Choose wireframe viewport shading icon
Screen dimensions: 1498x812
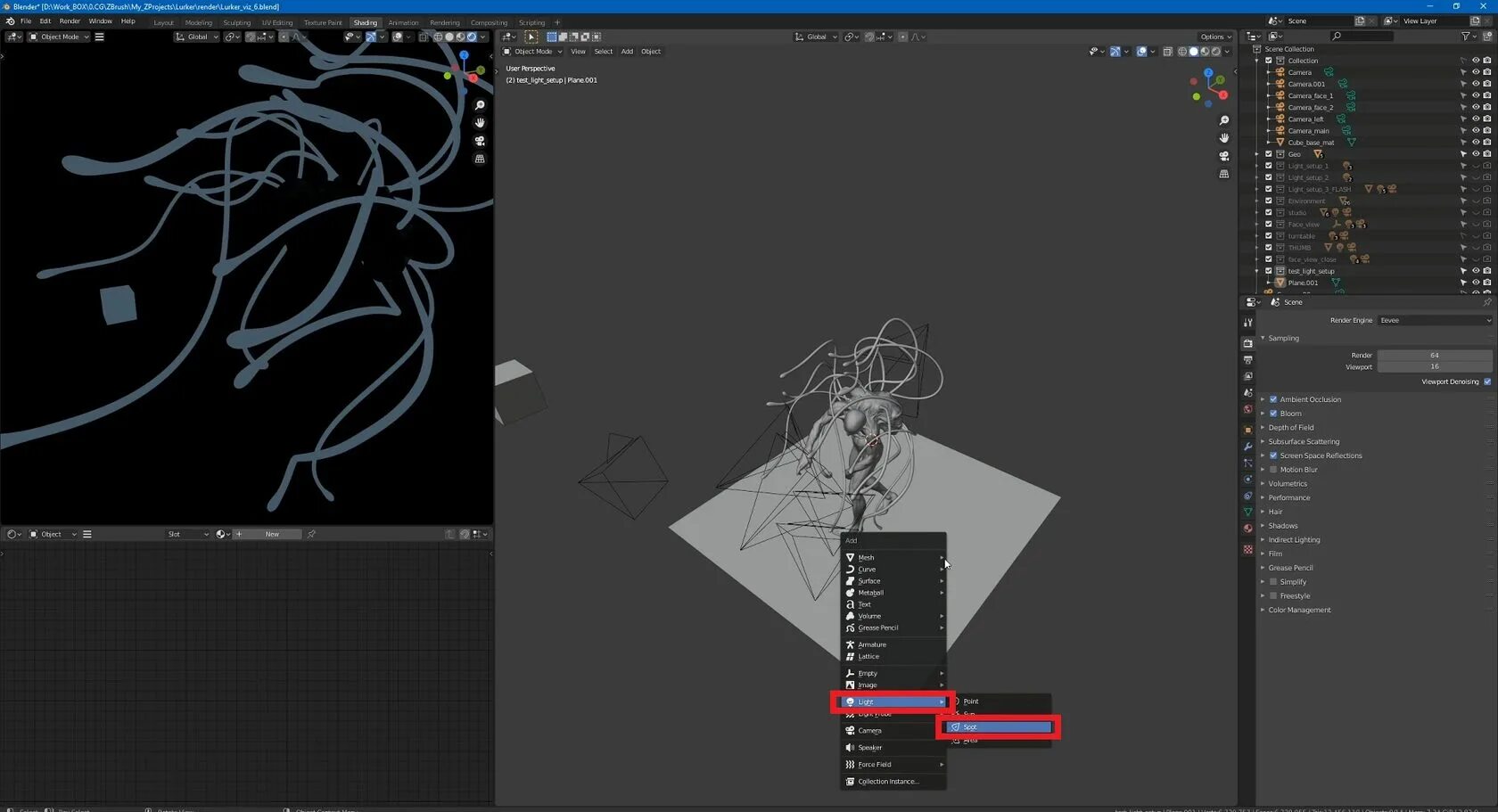[1182, 52]
